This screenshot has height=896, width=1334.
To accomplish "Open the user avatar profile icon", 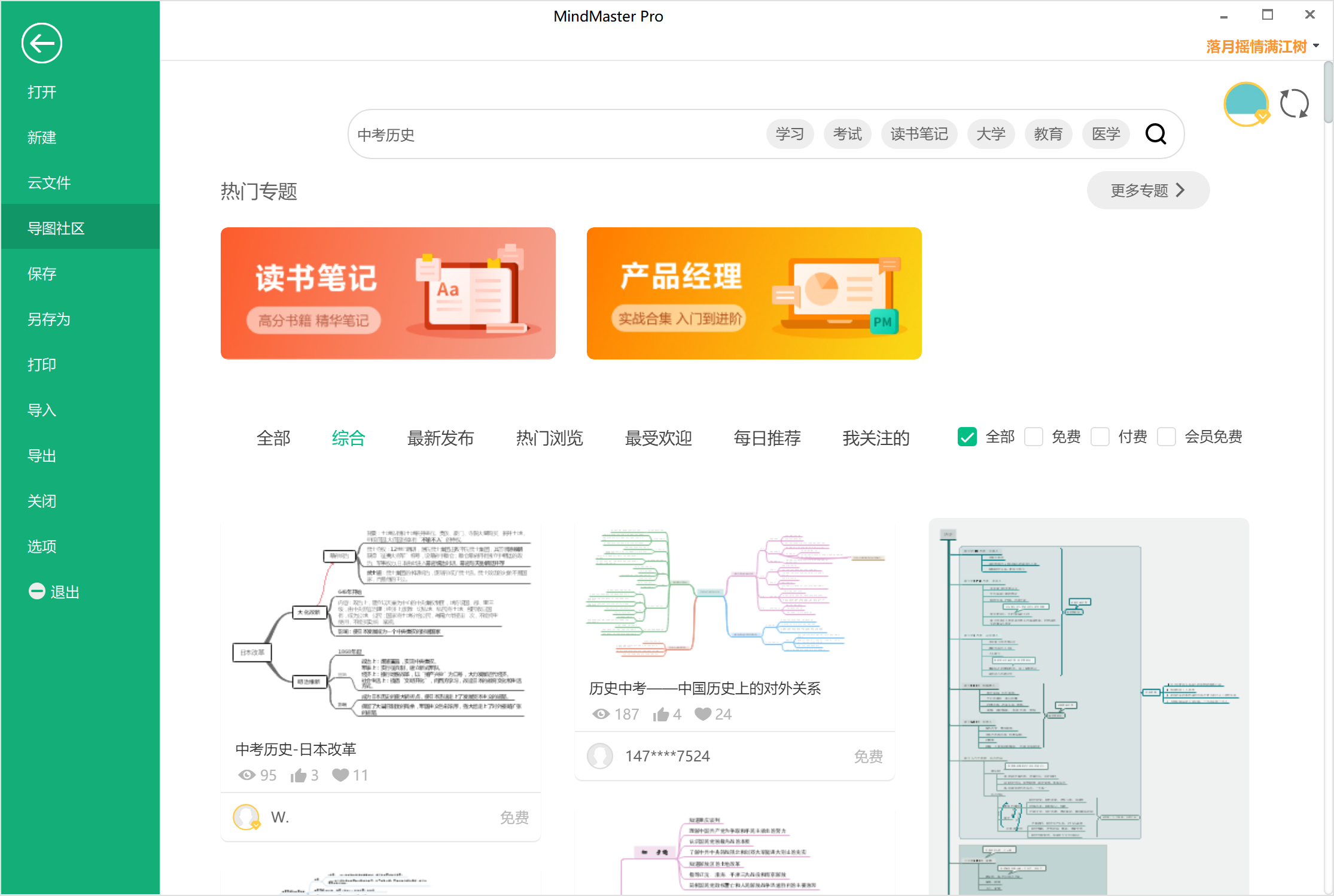I will click(x=1247, y=104).
